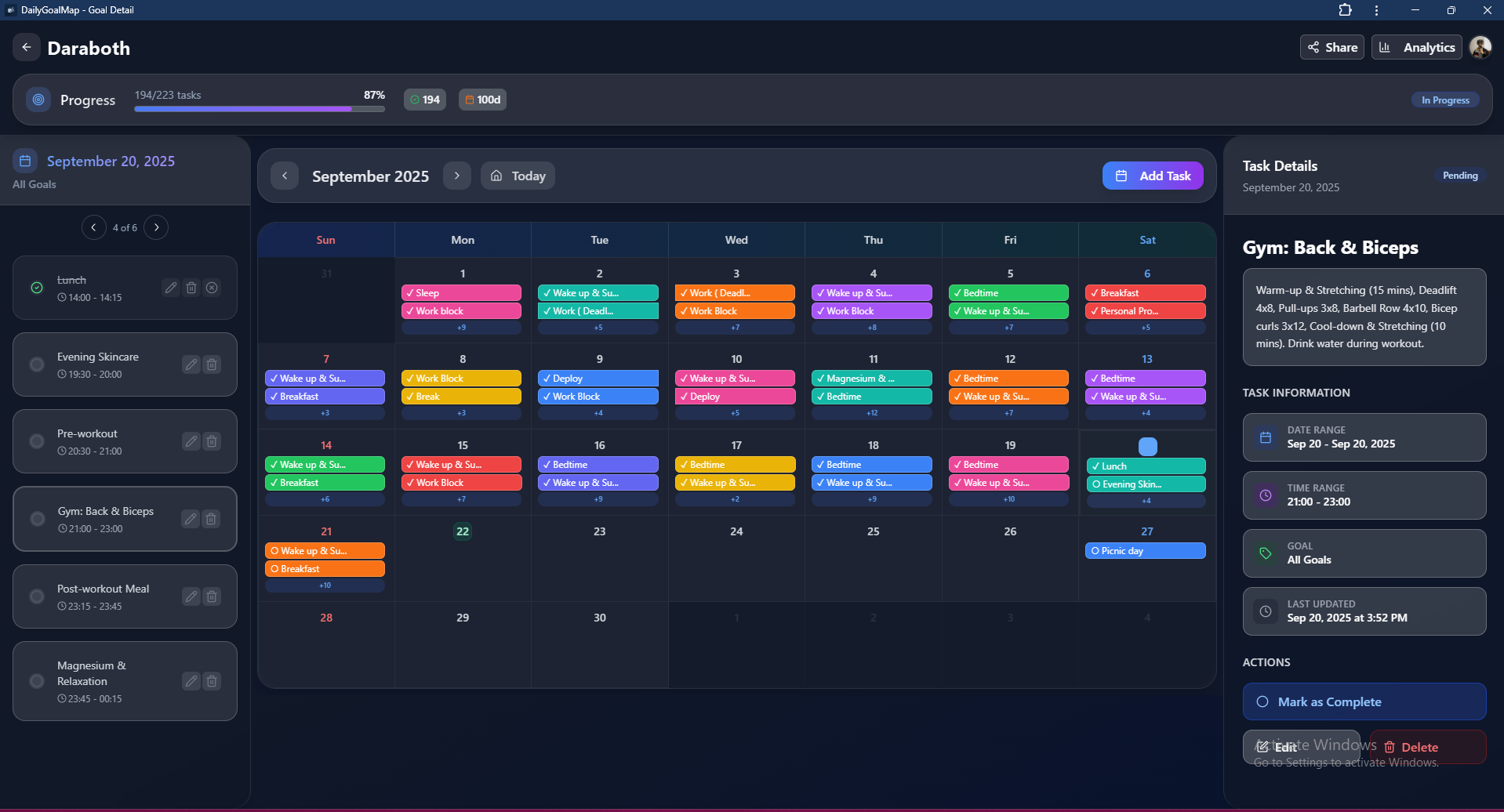Edit the Post-workout Meal task

tap(191, 596)
